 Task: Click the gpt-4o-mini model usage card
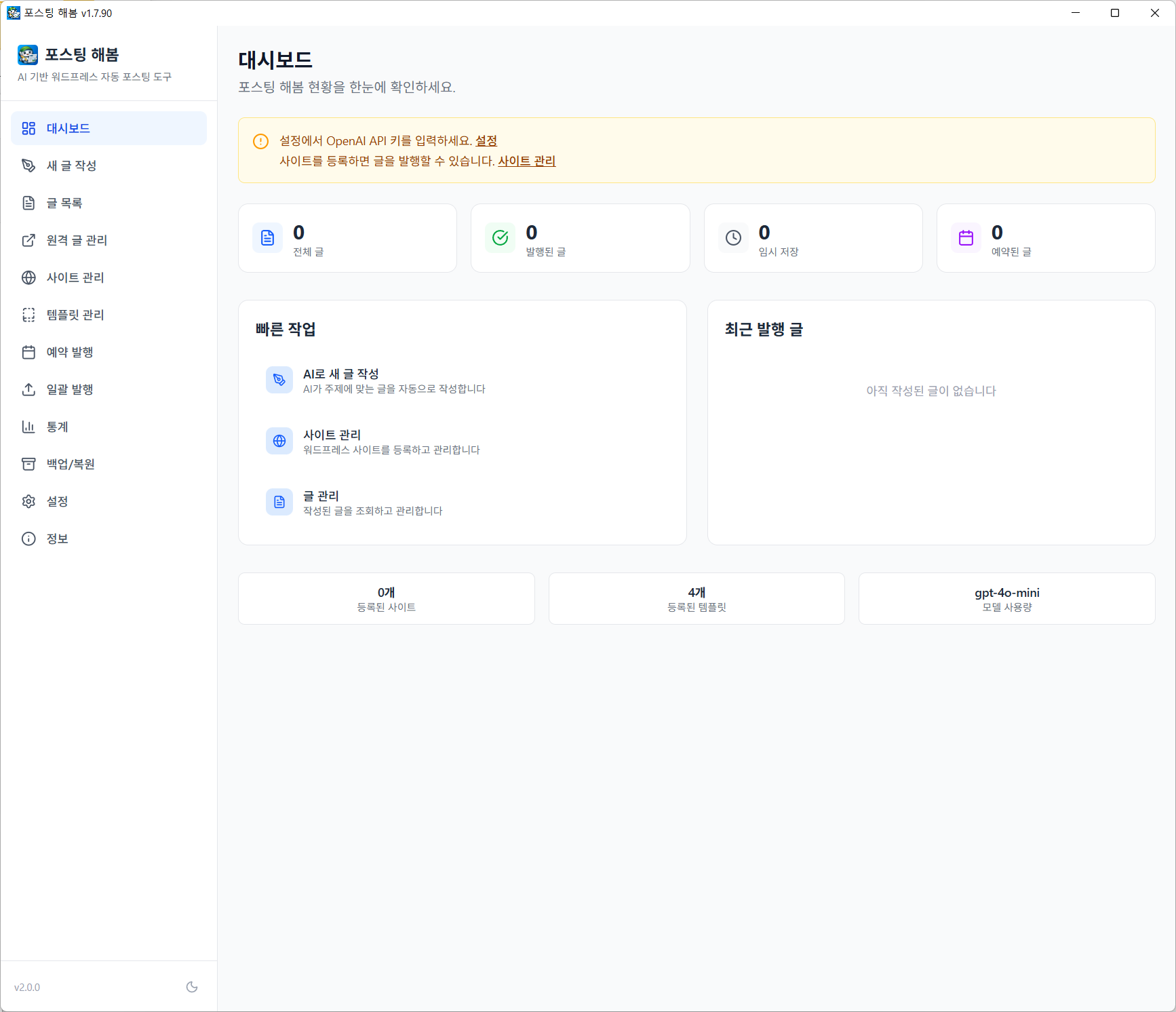tap(1006, 598)
